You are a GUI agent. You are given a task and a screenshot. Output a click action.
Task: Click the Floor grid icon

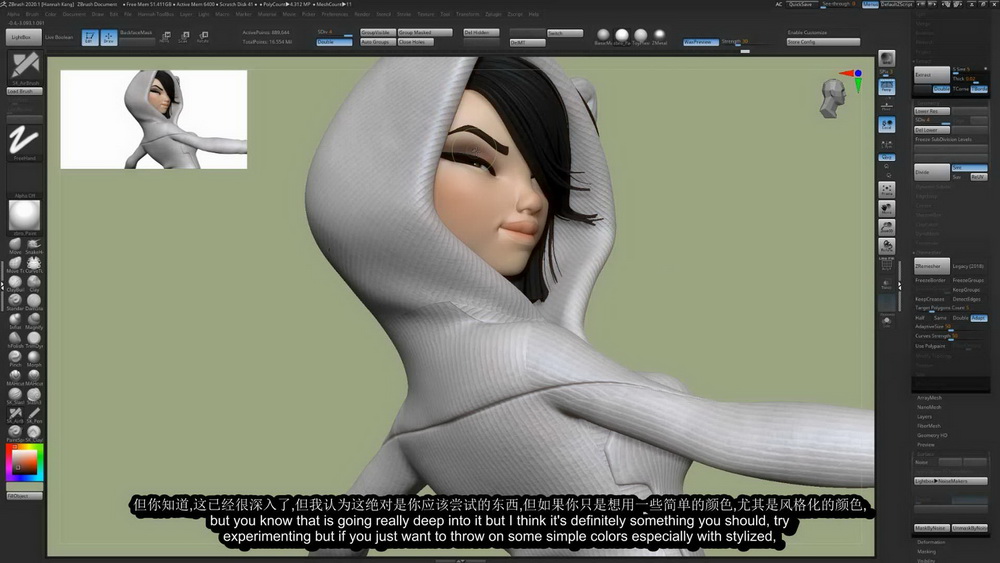pyautogui.click(x=886, y=106)
